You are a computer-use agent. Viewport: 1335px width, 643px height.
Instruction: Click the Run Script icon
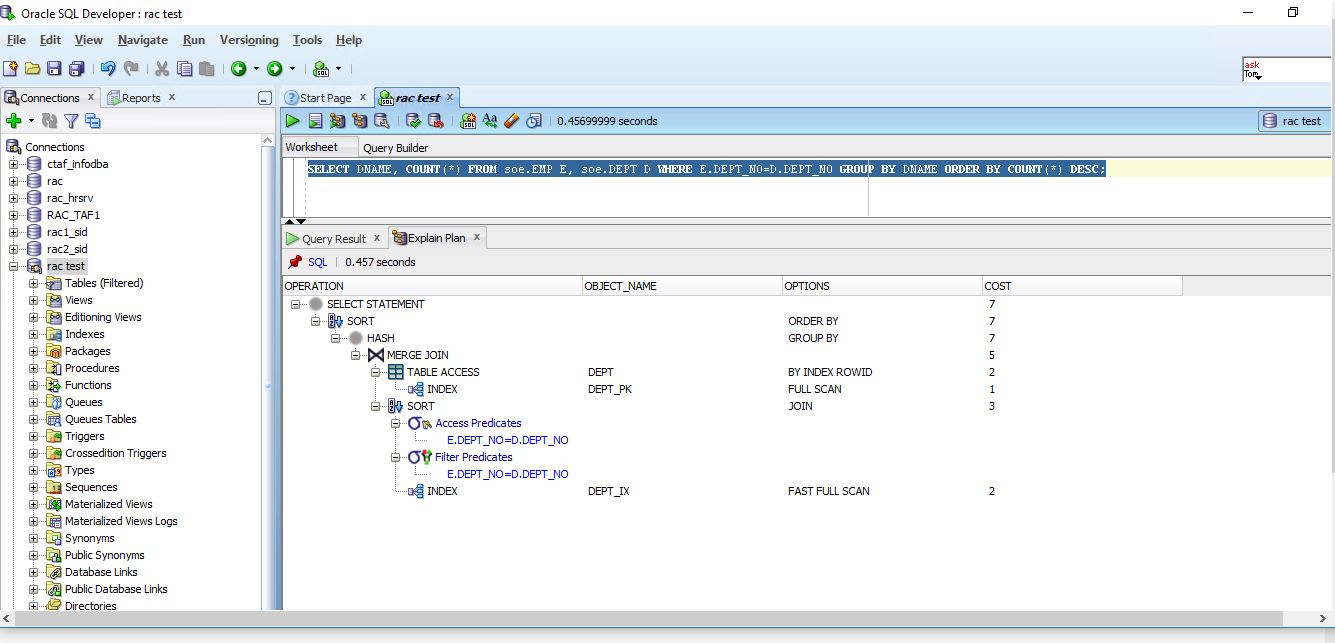(x=315, y=121)
